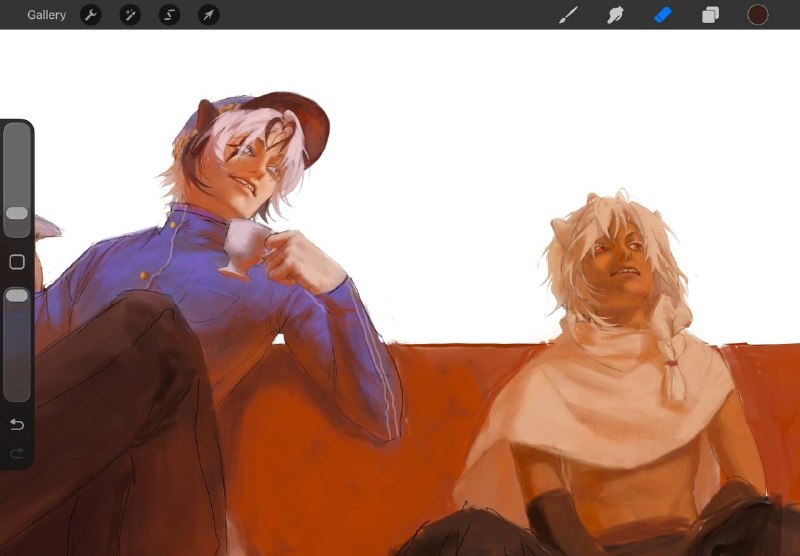Redo with the greyed redo arrow
This screenshot has width=800, height=556.
17,453
